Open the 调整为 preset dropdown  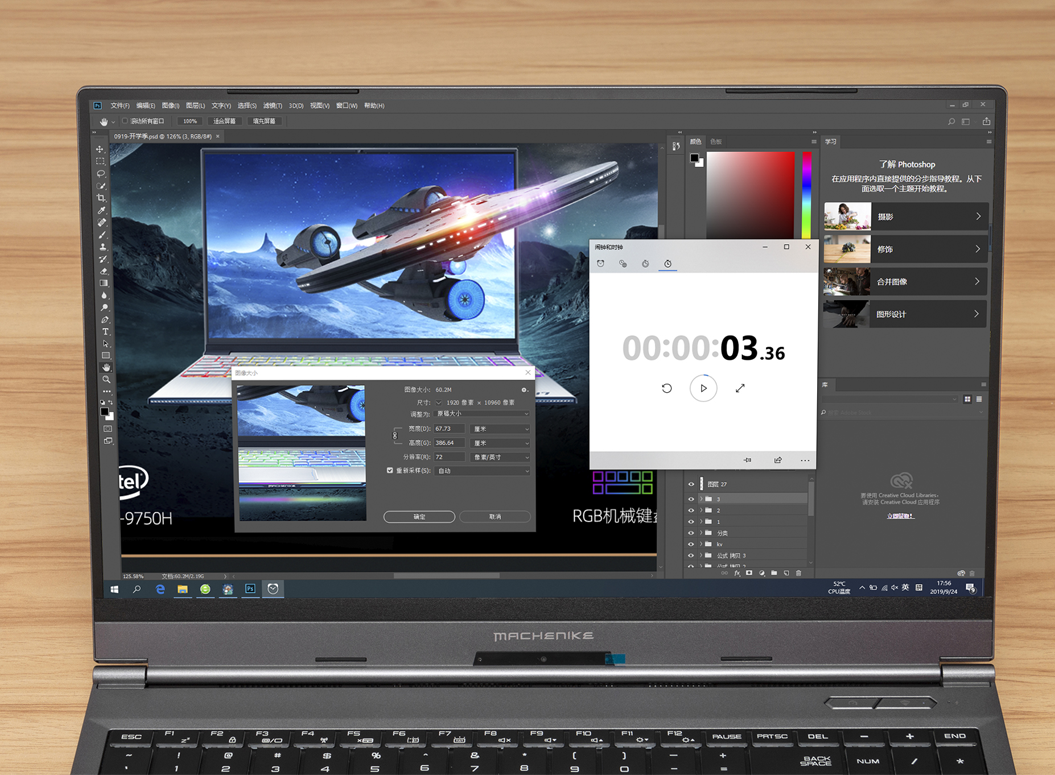click(482, 414)
